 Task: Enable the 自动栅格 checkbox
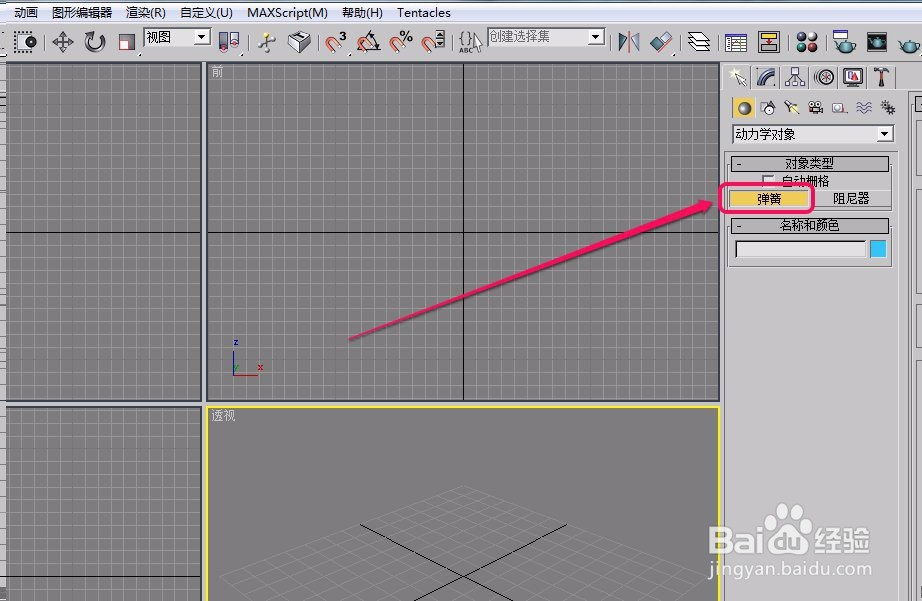point(768,180)
